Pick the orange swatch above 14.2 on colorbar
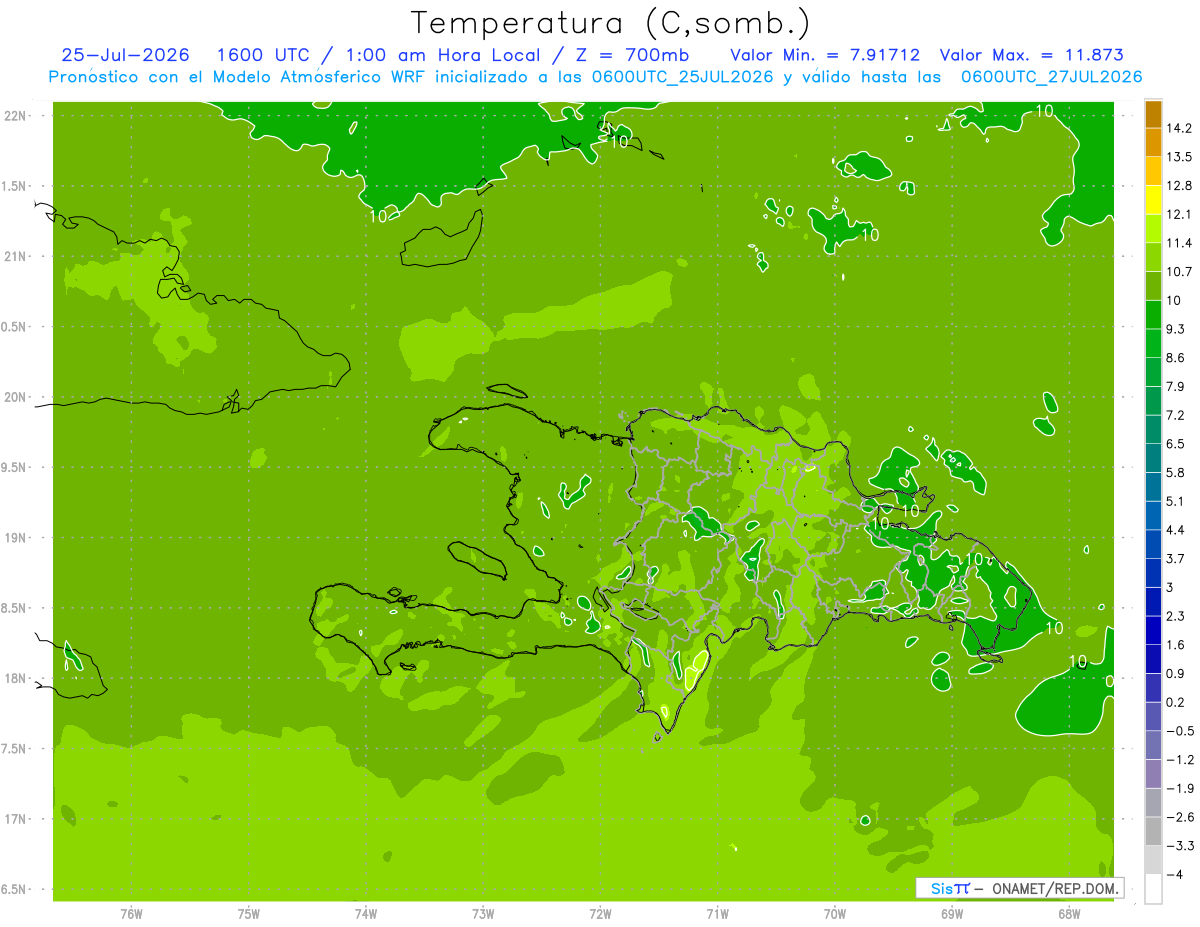Screen dimensions: 1200x927 1153,114
